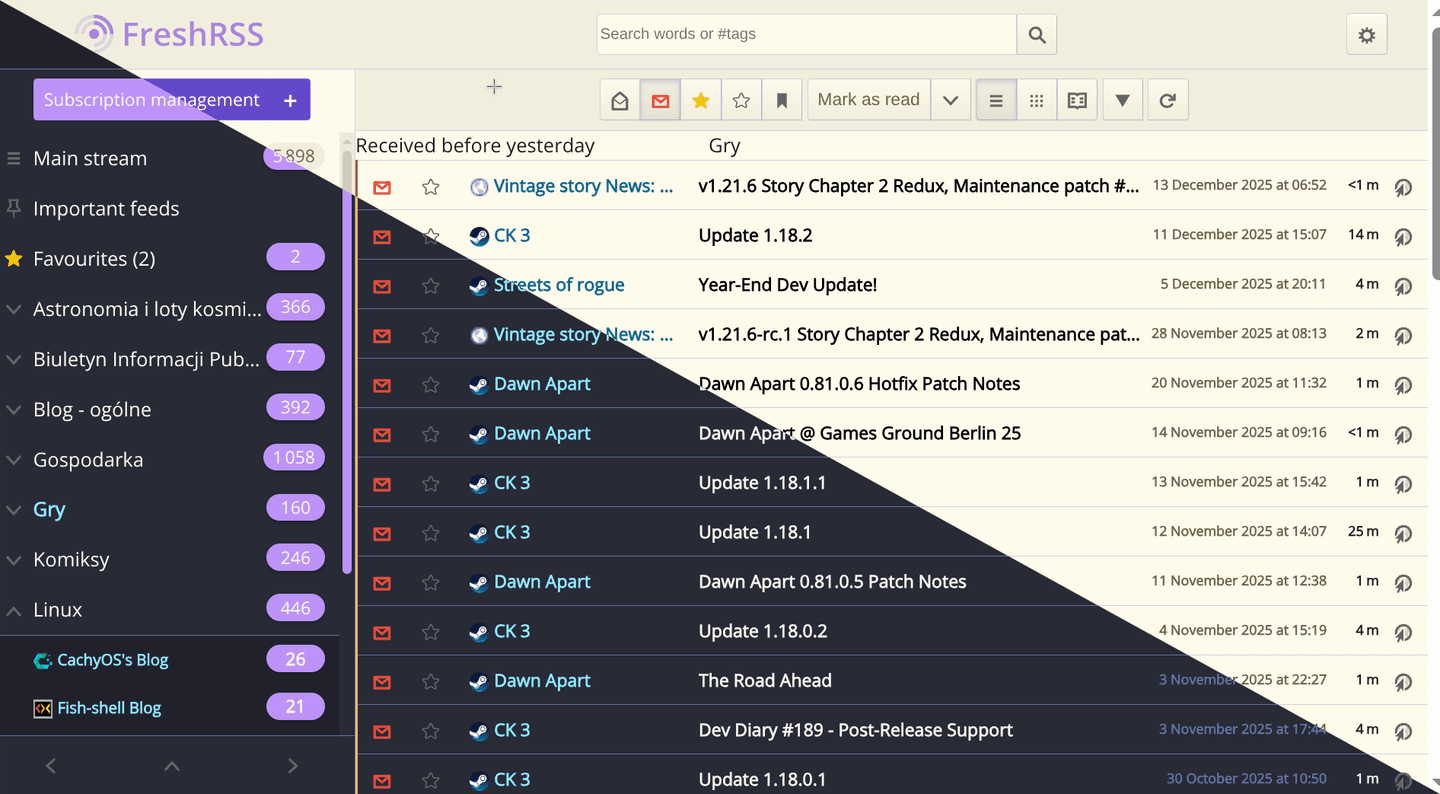Click the red unread envelope filter icon
The height and width of the screenshot is (794, 1440).
coord(659,99)
